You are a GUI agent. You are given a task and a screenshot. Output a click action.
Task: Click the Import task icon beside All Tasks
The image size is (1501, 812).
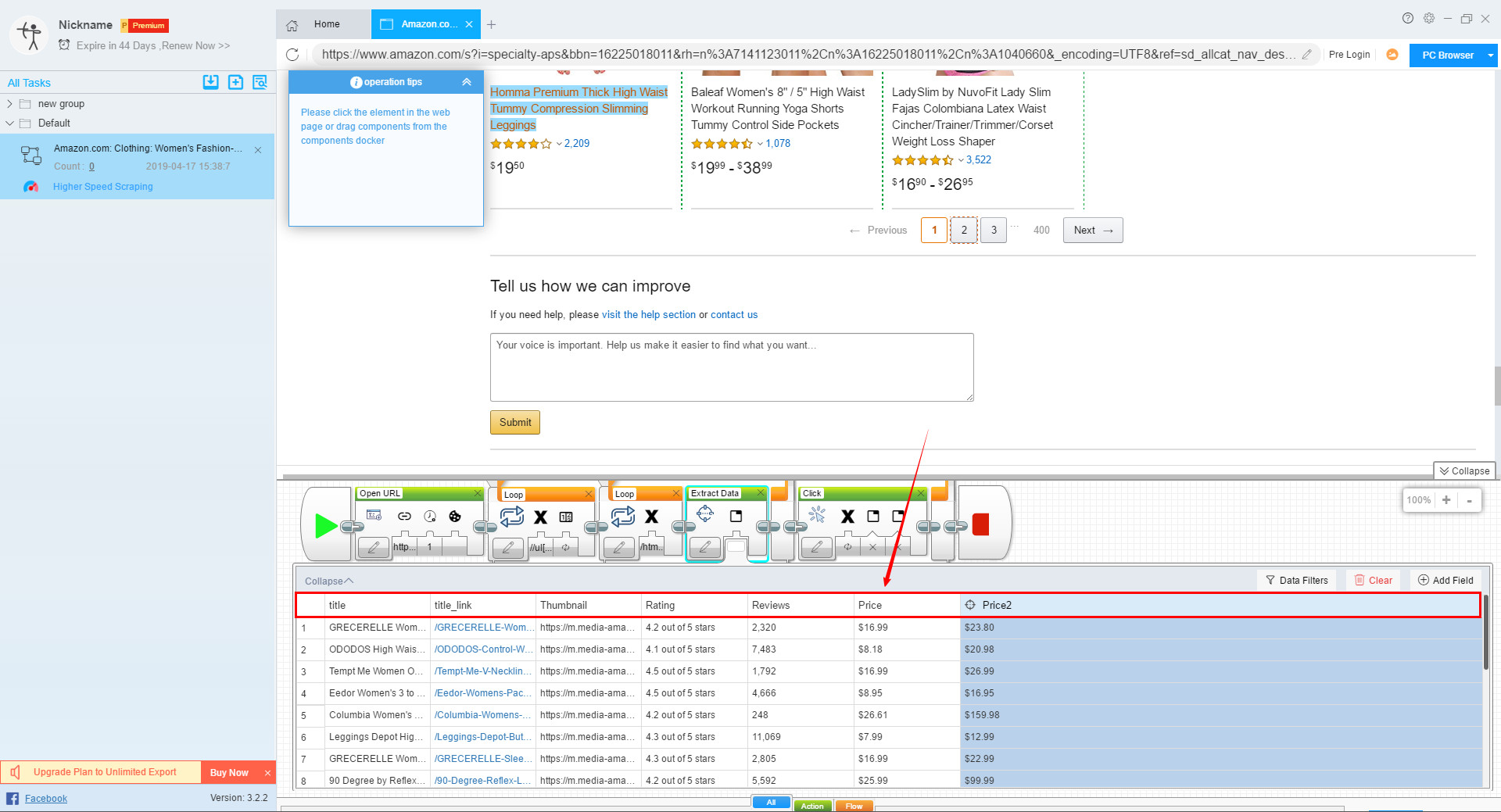(211, 82)
